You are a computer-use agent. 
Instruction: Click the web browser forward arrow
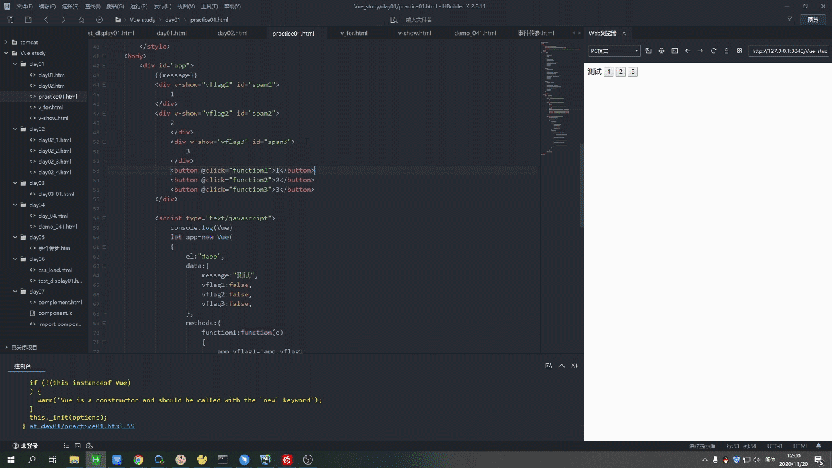click(x=700, y=51)
